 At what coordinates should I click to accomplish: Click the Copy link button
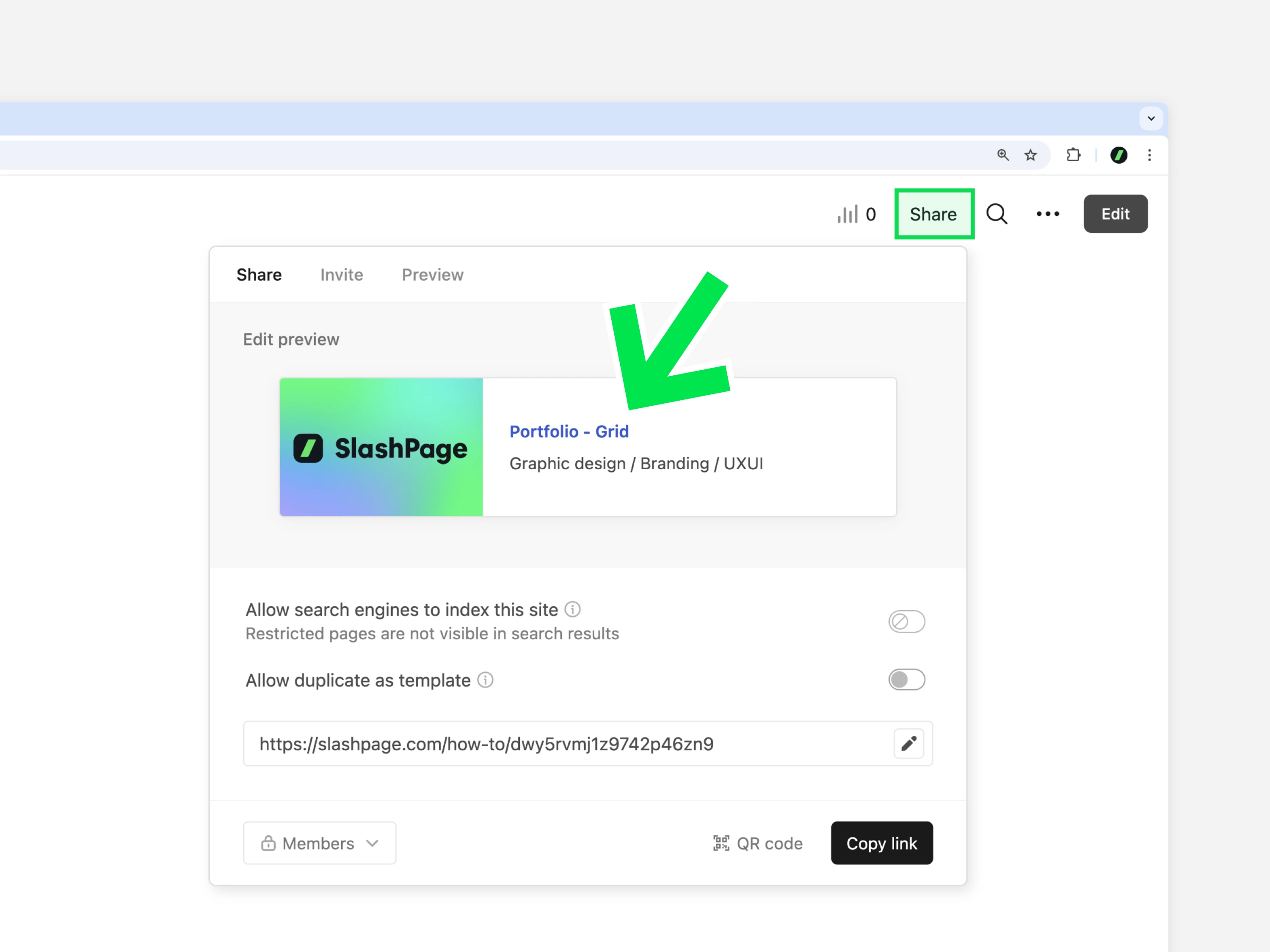[x=882, y=843]
